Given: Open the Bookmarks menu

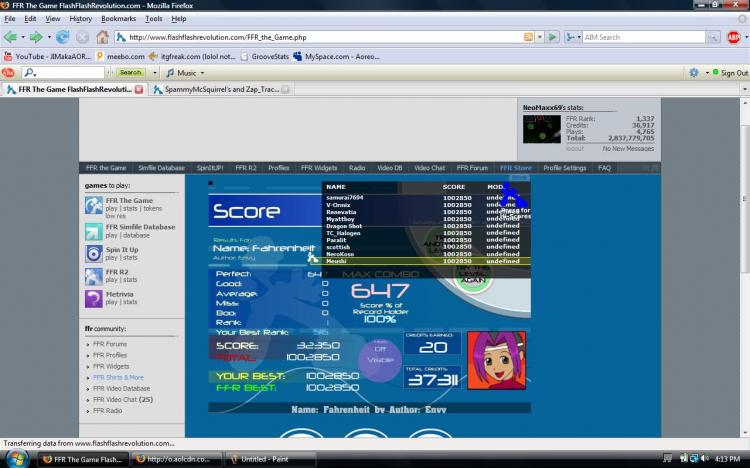Looking at the screenshot, I should 118,19.
